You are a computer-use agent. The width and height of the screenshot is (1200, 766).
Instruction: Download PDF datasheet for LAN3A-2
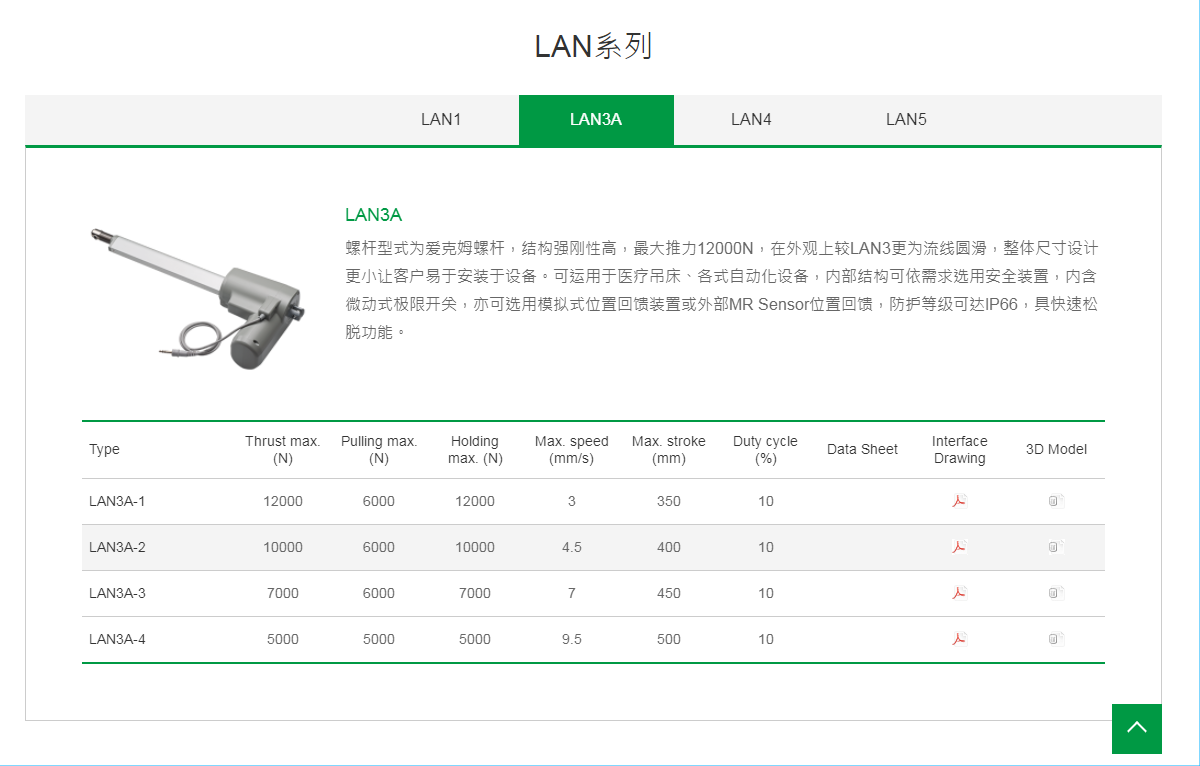tap(959, 547)
